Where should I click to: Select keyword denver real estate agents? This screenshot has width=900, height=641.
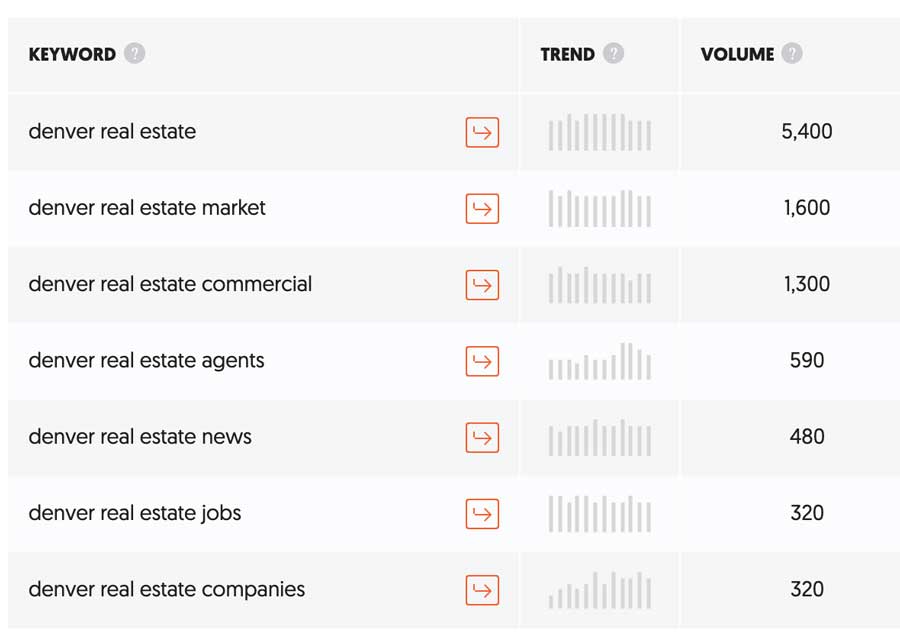pos(146,361)
